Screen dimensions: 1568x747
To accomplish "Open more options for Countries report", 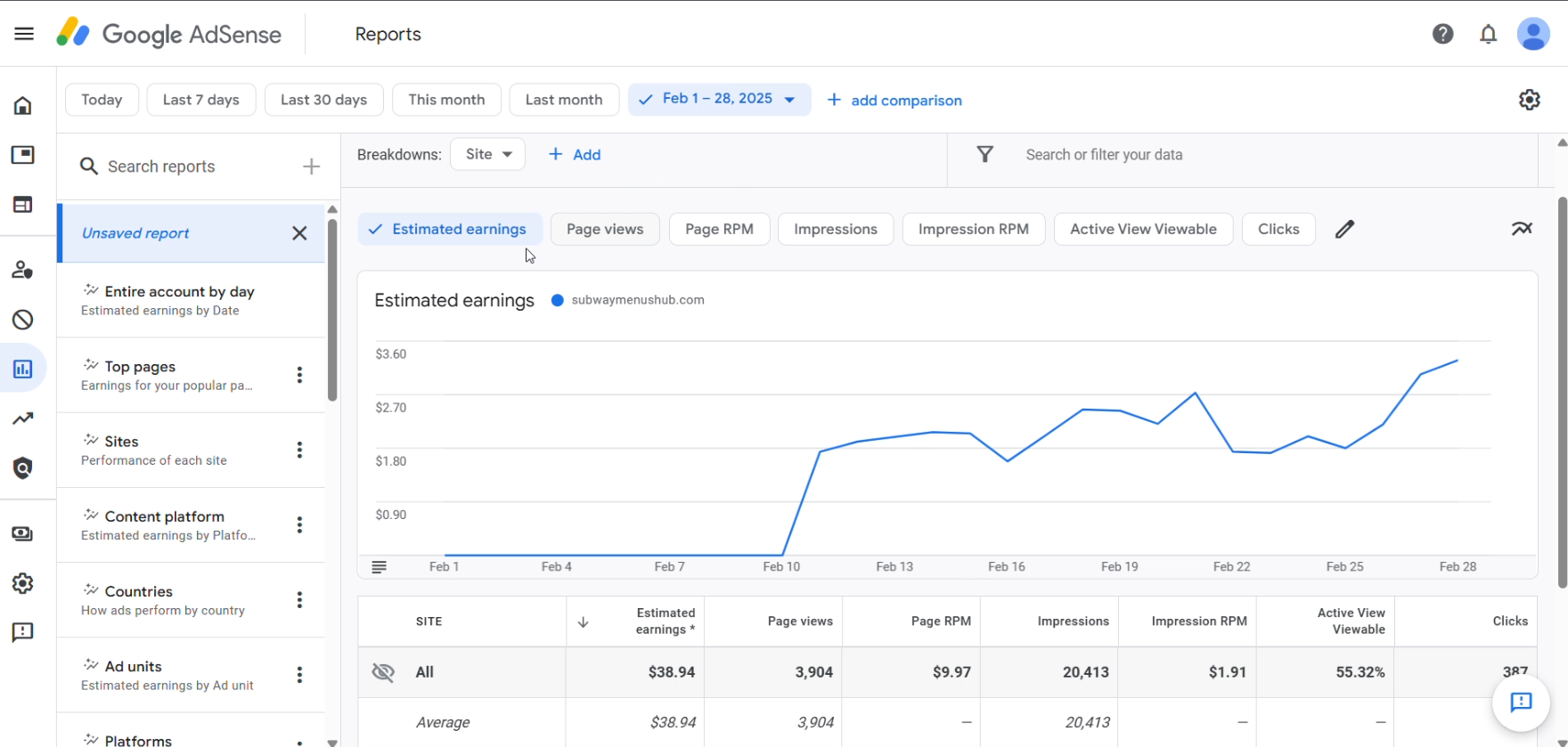I will [299, 600].
